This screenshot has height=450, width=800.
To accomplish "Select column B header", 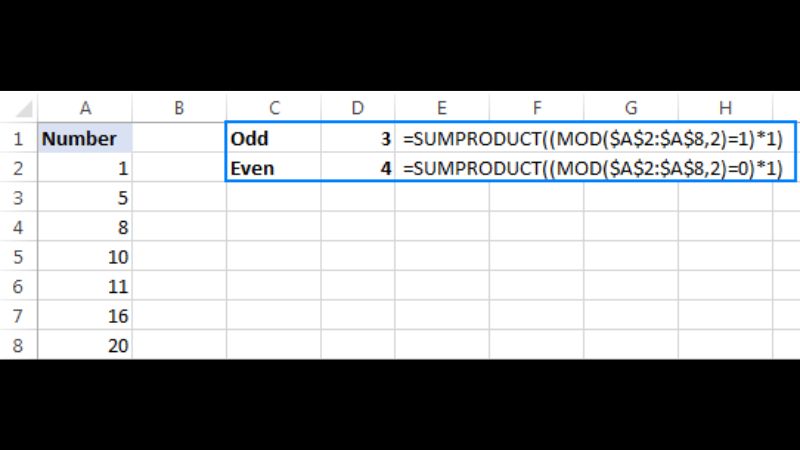I will click(x=179, y=108).
